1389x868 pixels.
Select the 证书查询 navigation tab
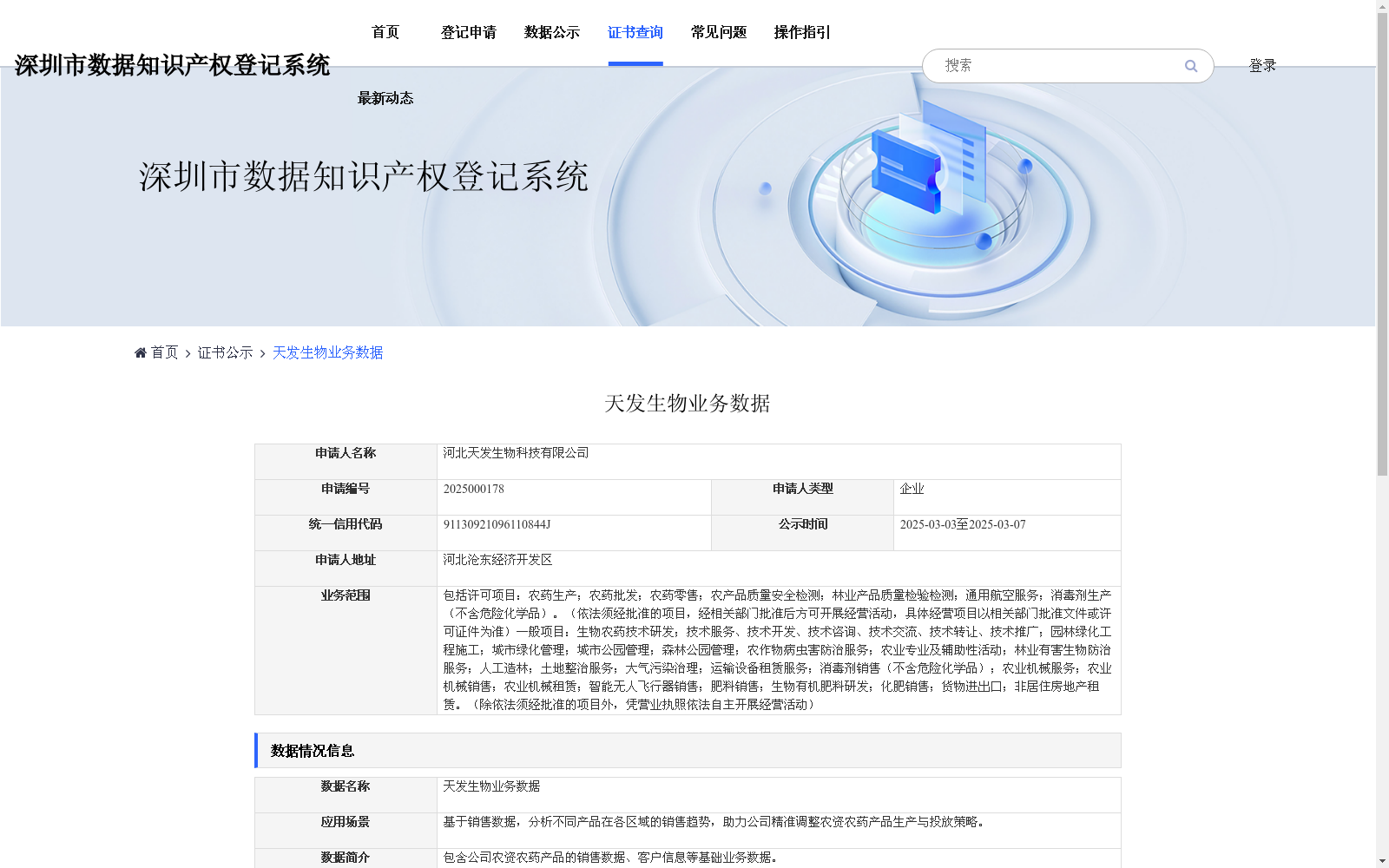635,32
